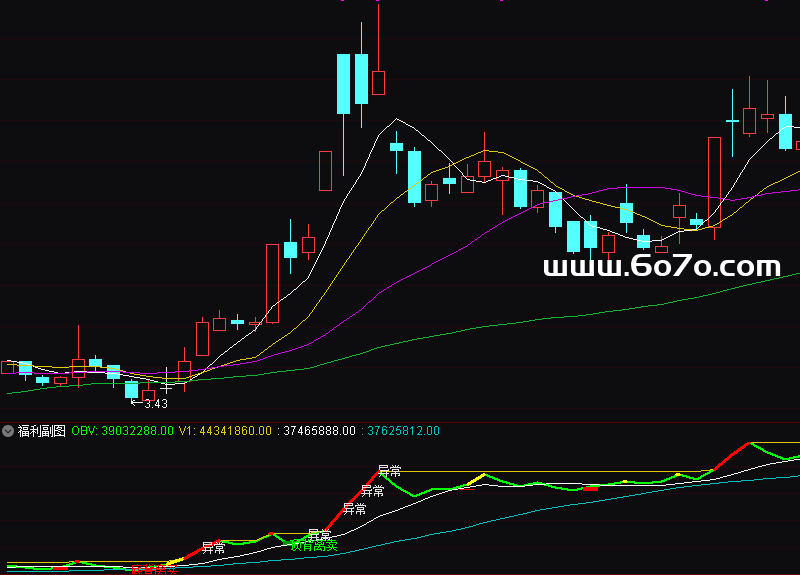Click the arrow pointing to 3.43
The height and width of the screenshot is (575, 800).
coord(136,404)
